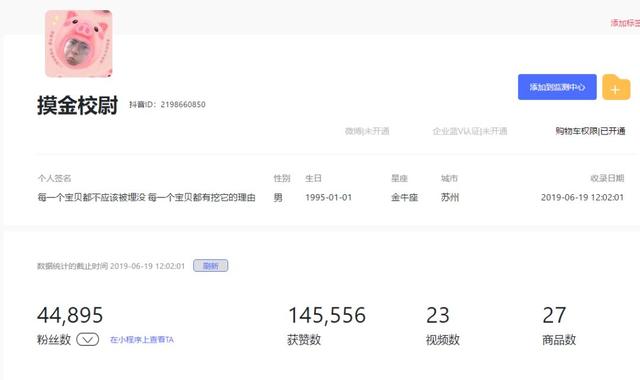
Task: Click the 城市 column label
Action: [449, 178]
